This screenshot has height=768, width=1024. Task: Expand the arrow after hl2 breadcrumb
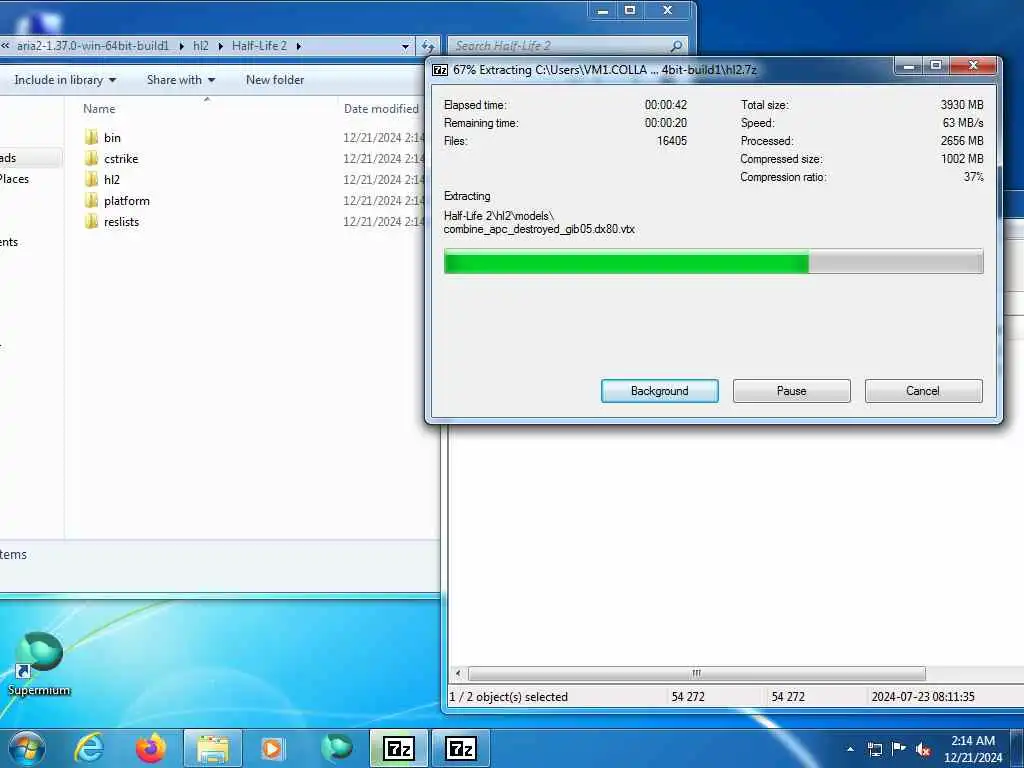pyautogui.click(x=220, y=46)
